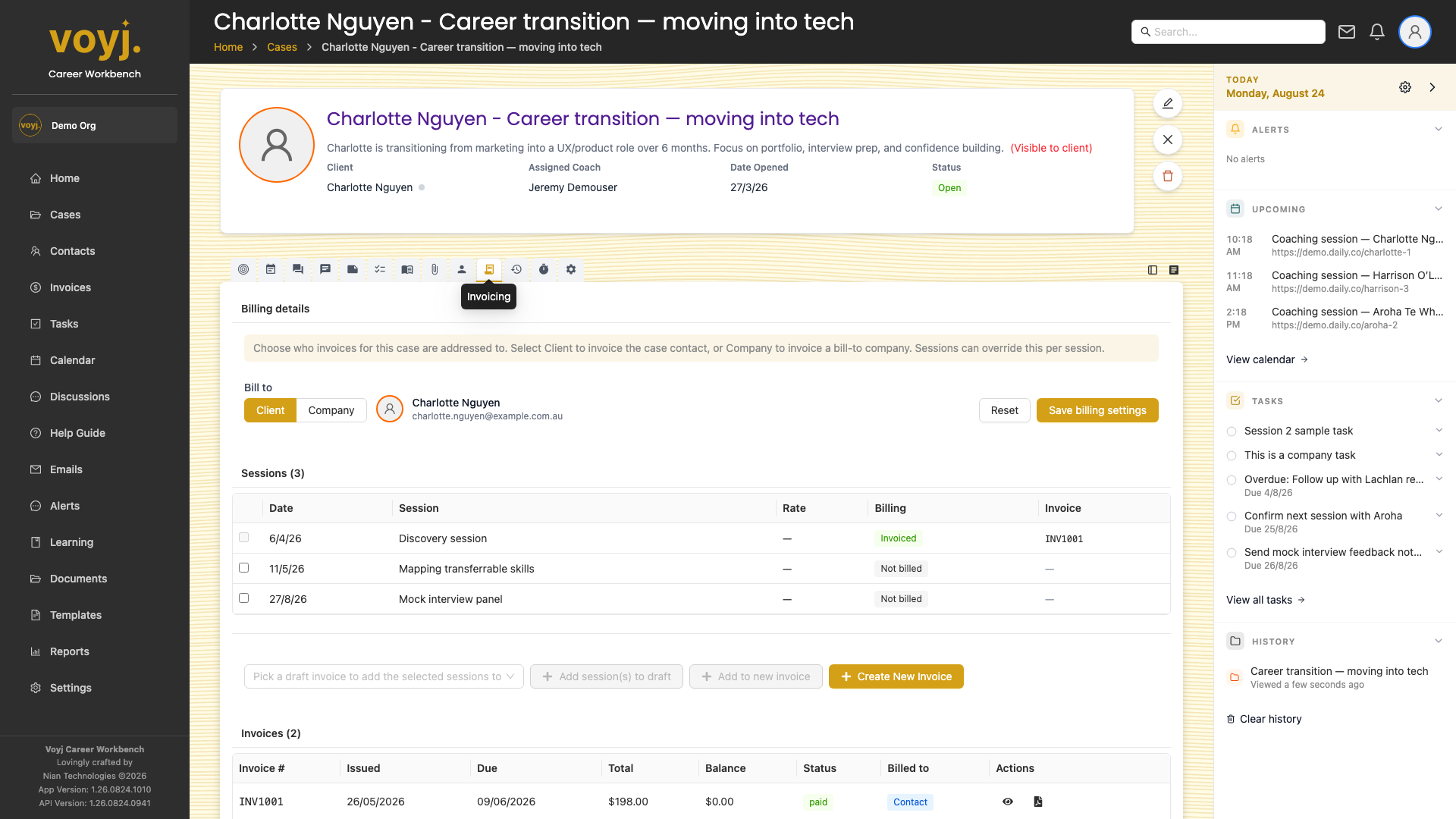Go to Invoices in sidebar
This screenshot has height=819, width=1456.
pyautogui.click(x=70, y=287)
